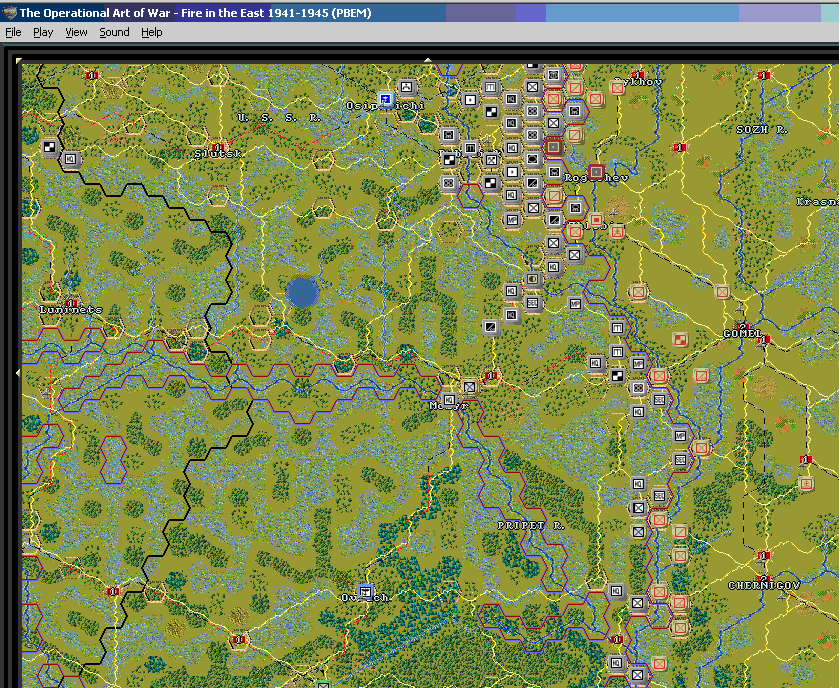Image resolution: width=840 pixels, height=688 pixels.
Task: Select the tan infantry counter at Mozyr
Action: coord(469,387)
